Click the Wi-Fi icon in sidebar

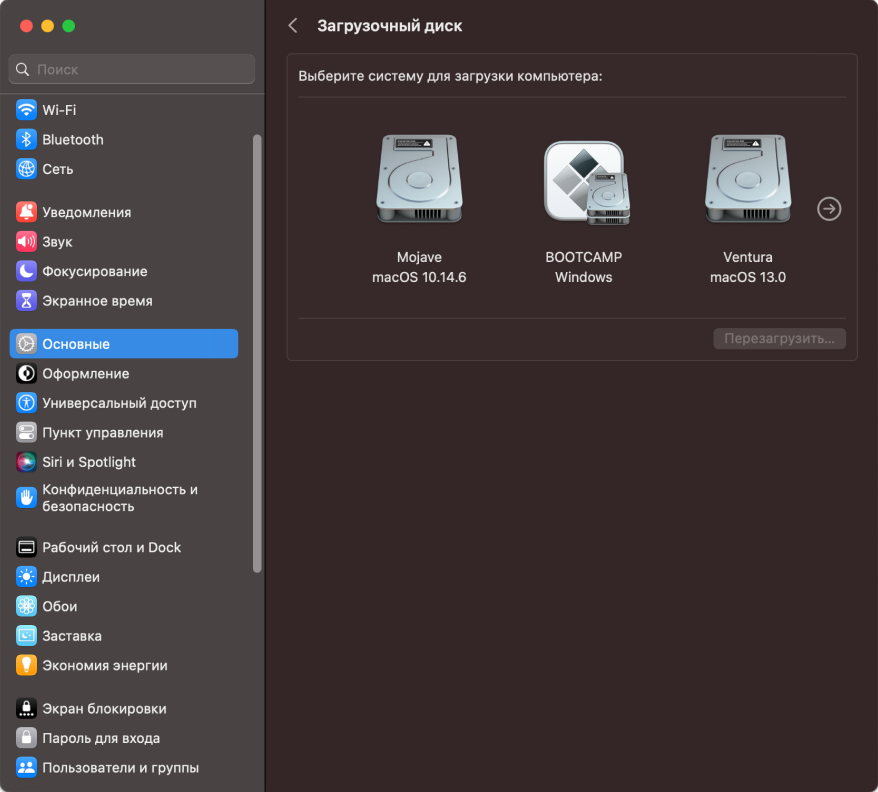pos(26,110)
